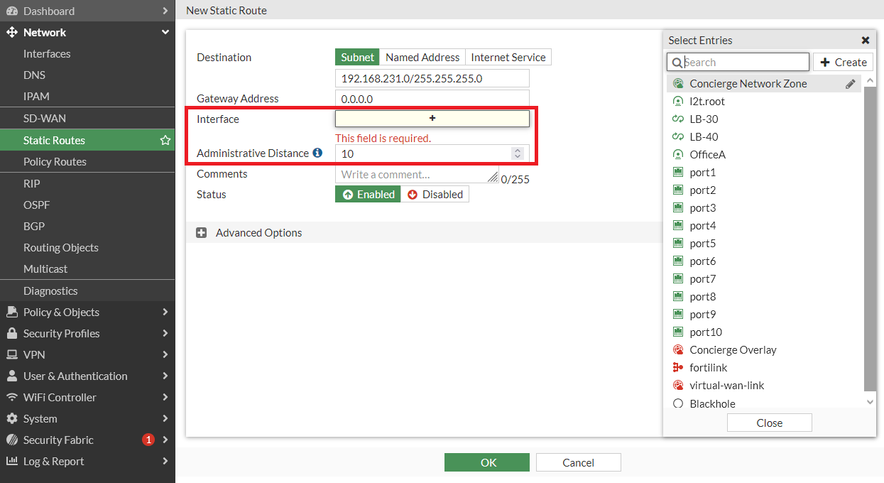Click the WiFi Controller signal icon
Viewport: 884px width, 483px height.
point(12,397)
